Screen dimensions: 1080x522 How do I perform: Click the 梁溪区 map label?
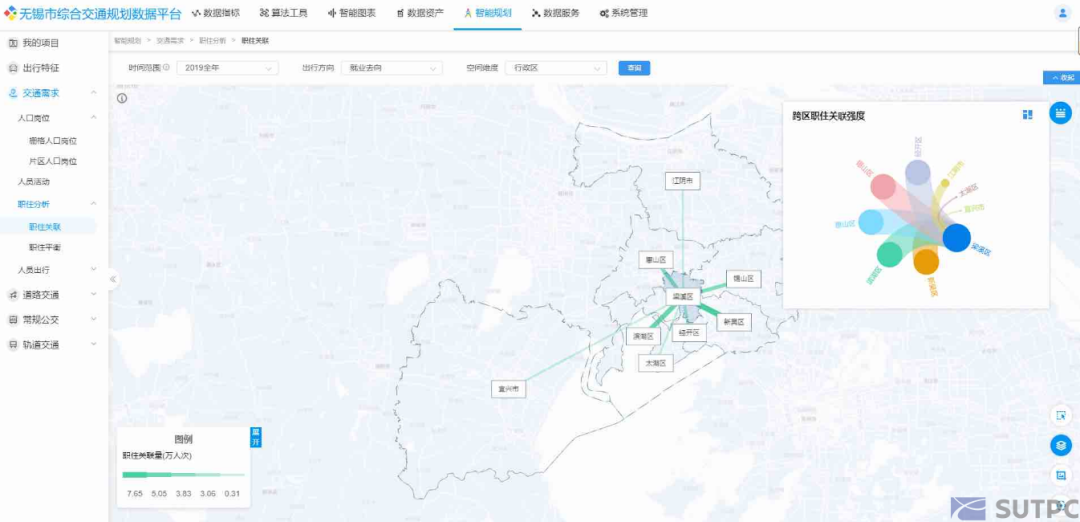coord(683,297)
